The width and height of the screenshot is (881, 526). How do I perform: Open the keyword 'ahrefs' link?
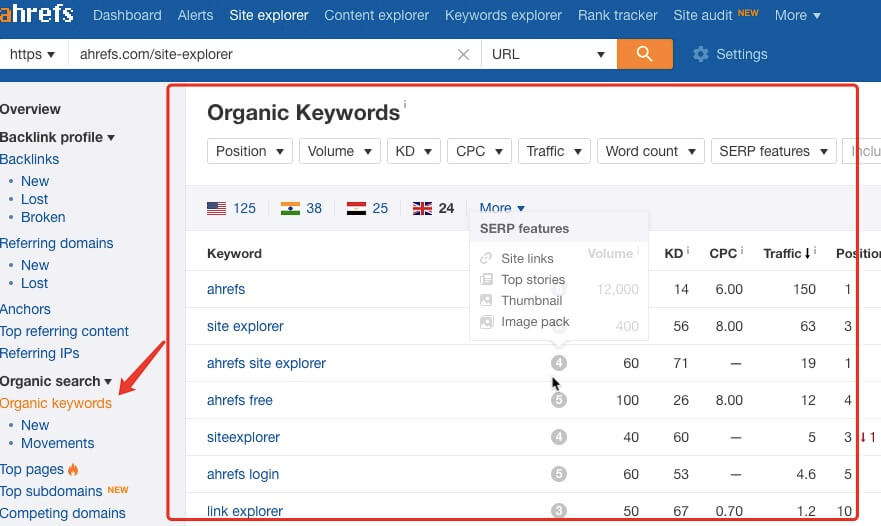[226, 289]
